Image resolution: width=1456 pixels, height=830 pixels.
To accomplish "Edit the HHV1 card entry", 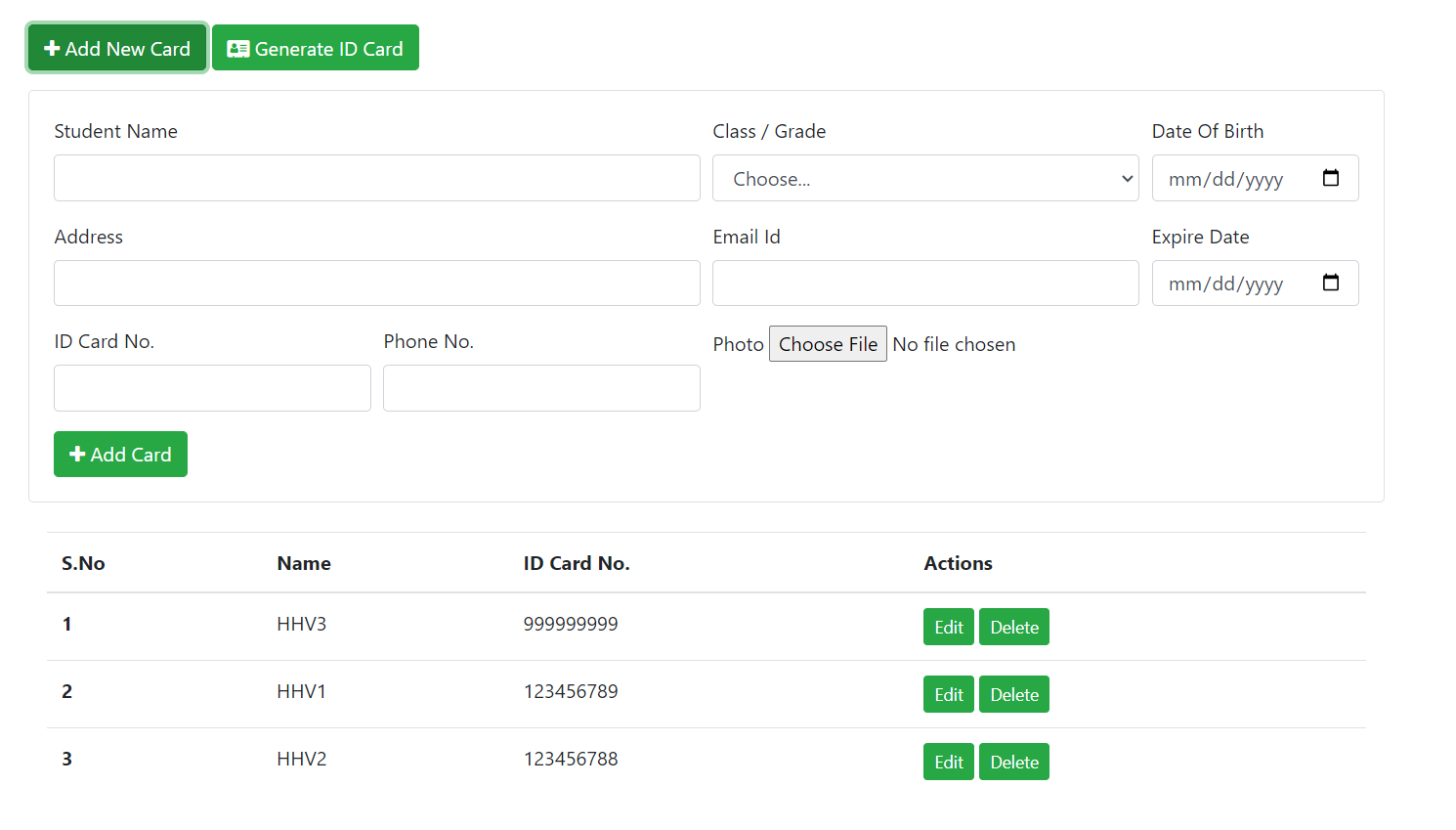I will point(948,695).
